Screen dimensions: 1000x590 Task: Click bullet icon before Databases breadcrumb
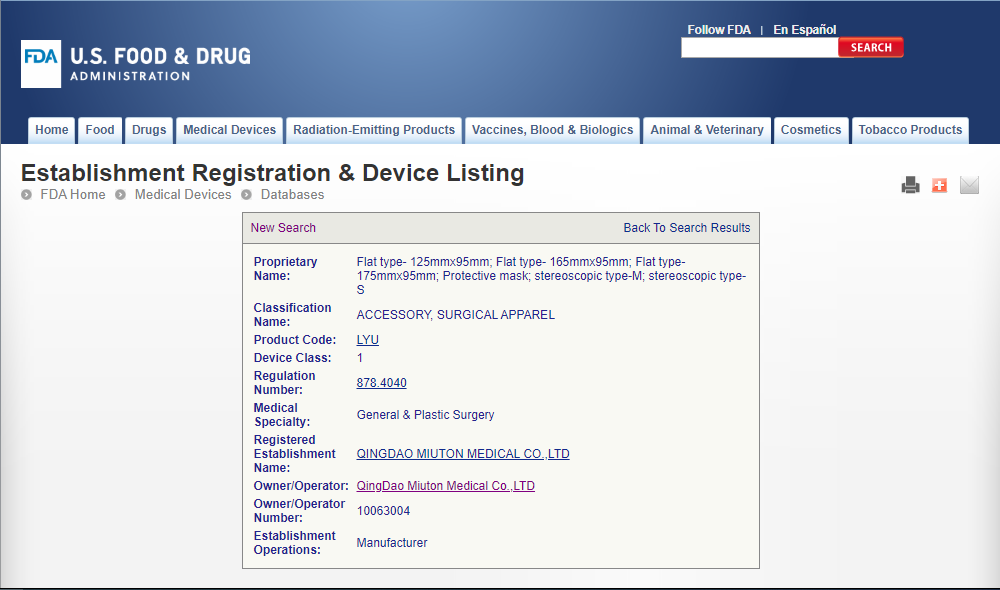coord(246,195)
